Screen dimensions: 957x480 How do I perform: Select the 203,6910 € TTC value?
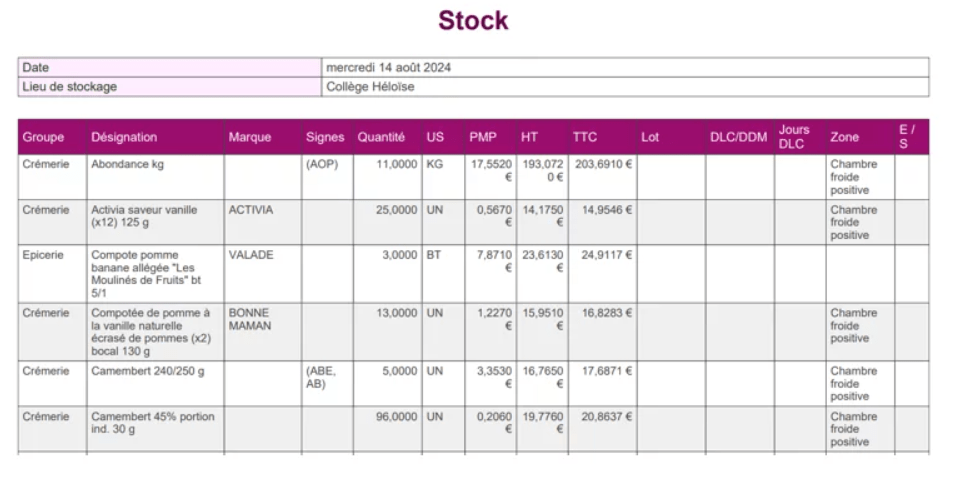603,164
